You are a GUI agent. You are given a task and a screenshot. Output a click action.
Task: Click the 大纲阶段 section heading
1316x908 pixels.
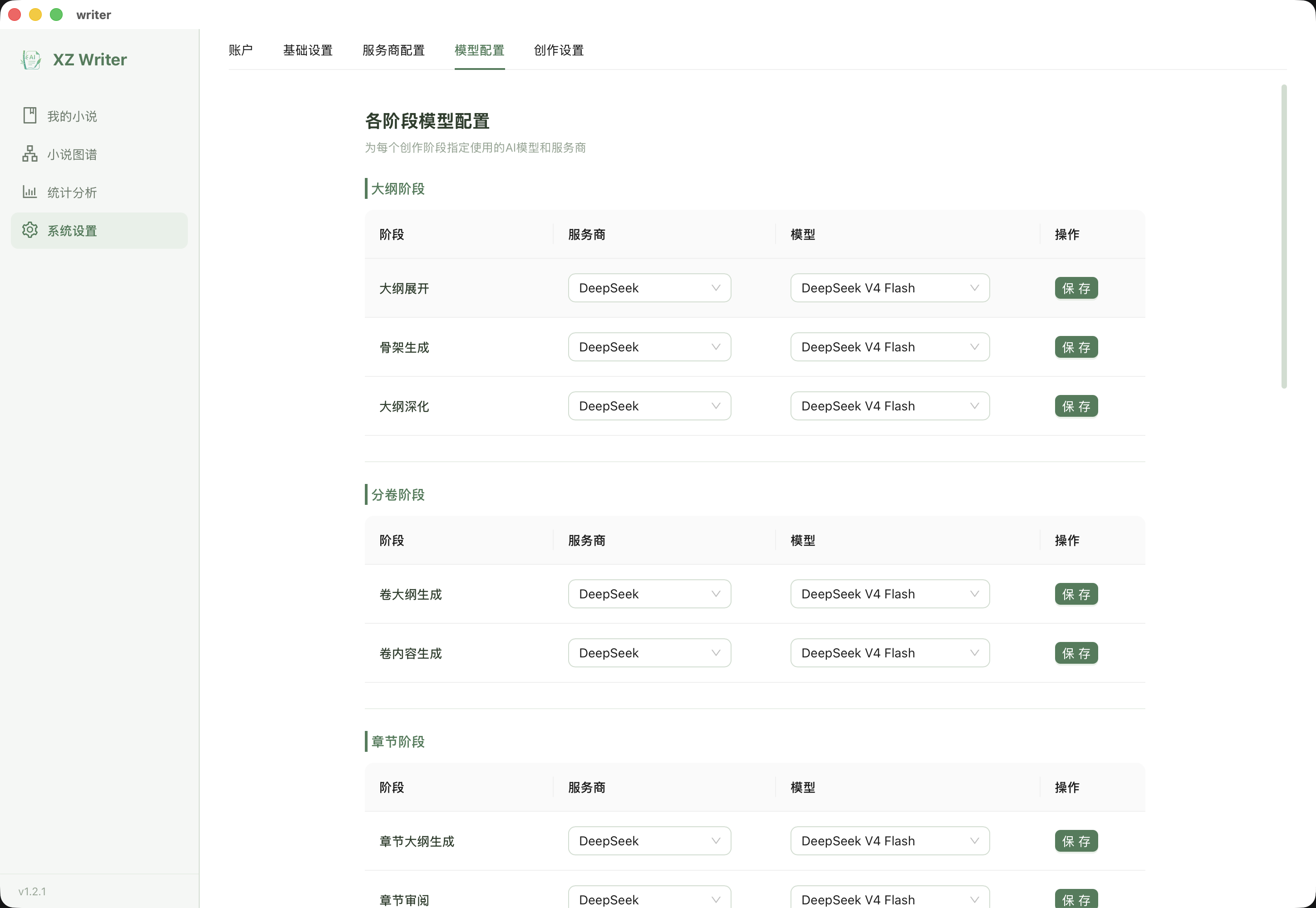coord(398,189)
